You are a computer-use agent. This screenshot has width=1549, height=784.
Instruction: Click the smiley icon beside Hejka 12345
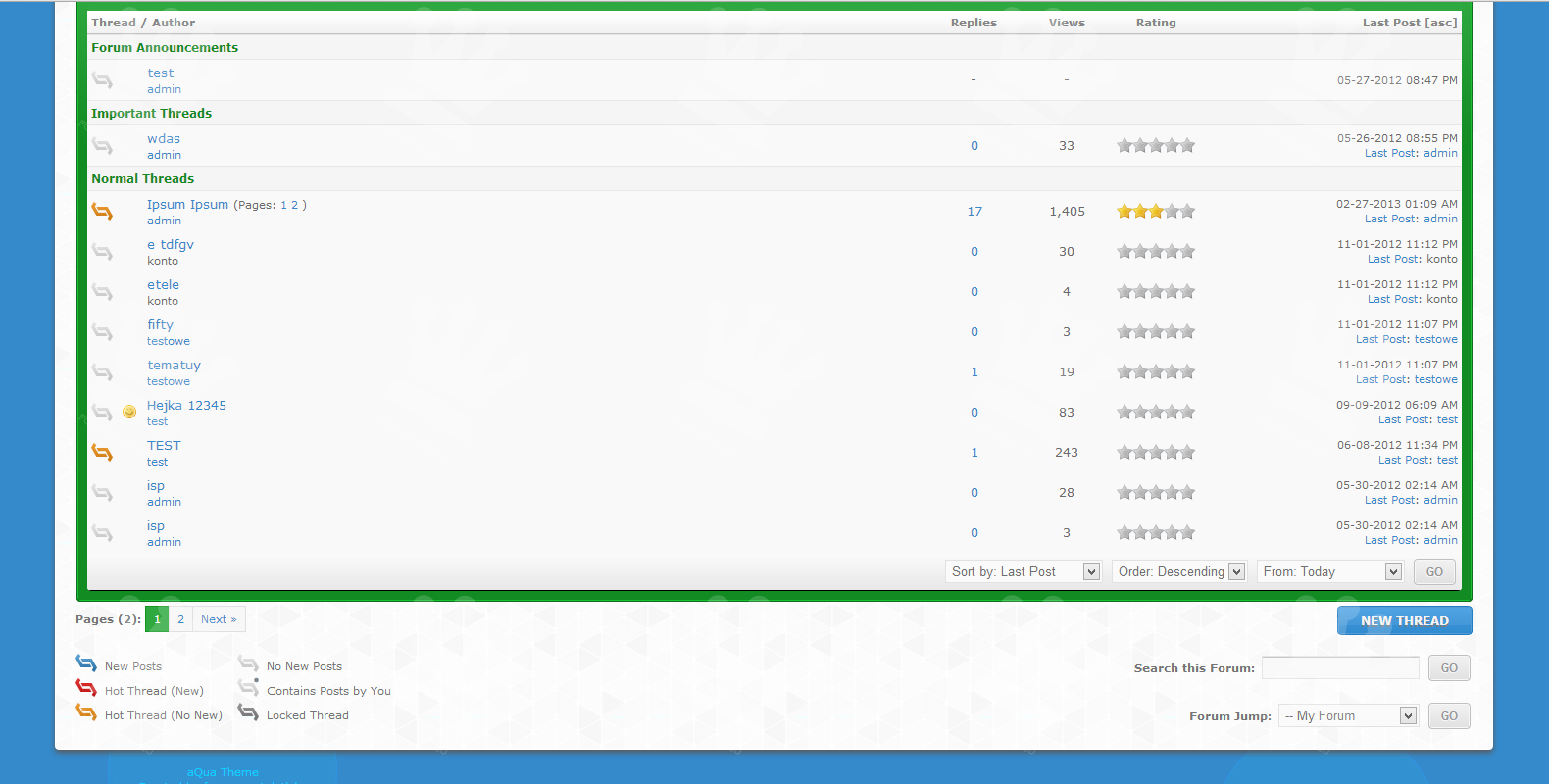pos(129,413)
